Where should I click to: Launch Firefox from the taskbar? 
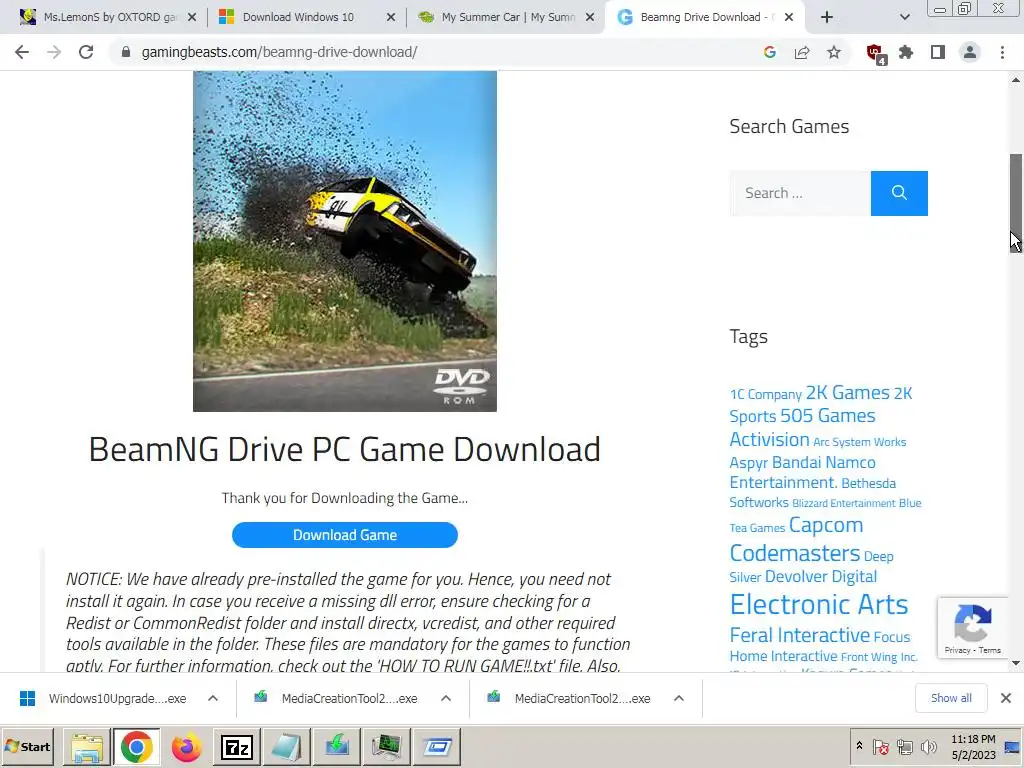(186, 747)
